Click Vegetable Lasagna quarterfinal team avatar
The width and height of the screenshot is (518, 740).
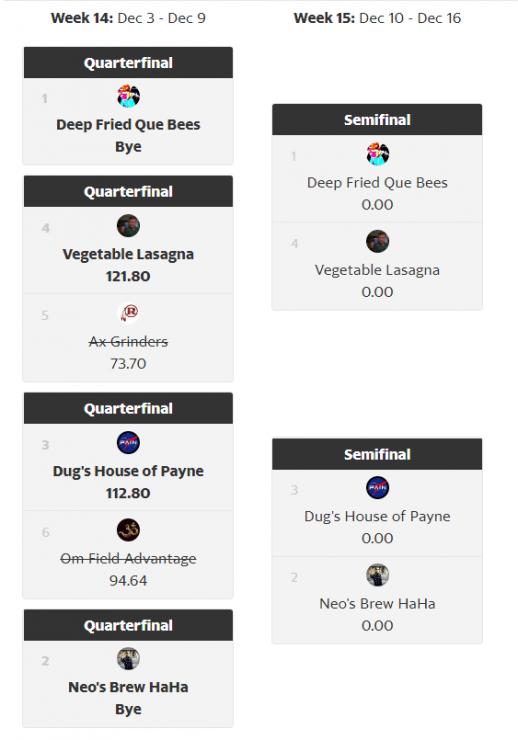click(x=128, y=226)
